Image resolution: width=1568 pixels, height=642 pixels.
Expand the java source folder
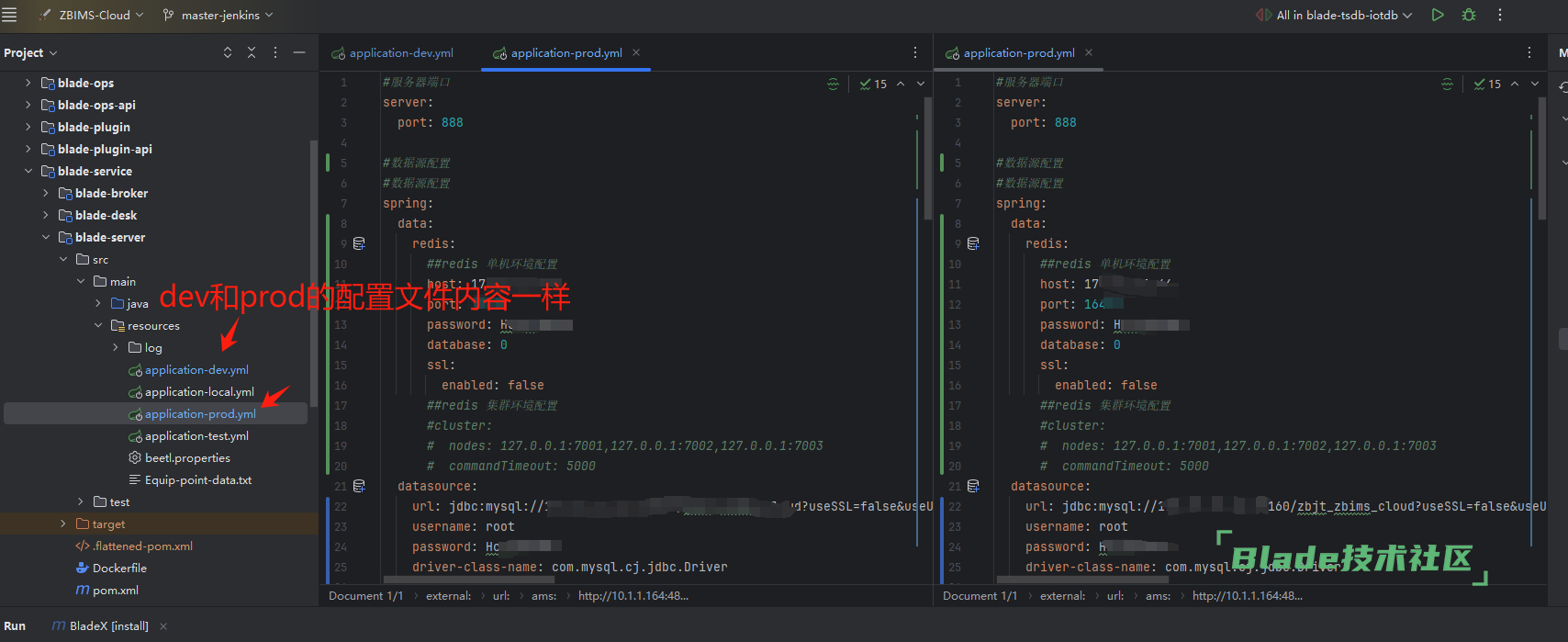click(x=98, y=303)
